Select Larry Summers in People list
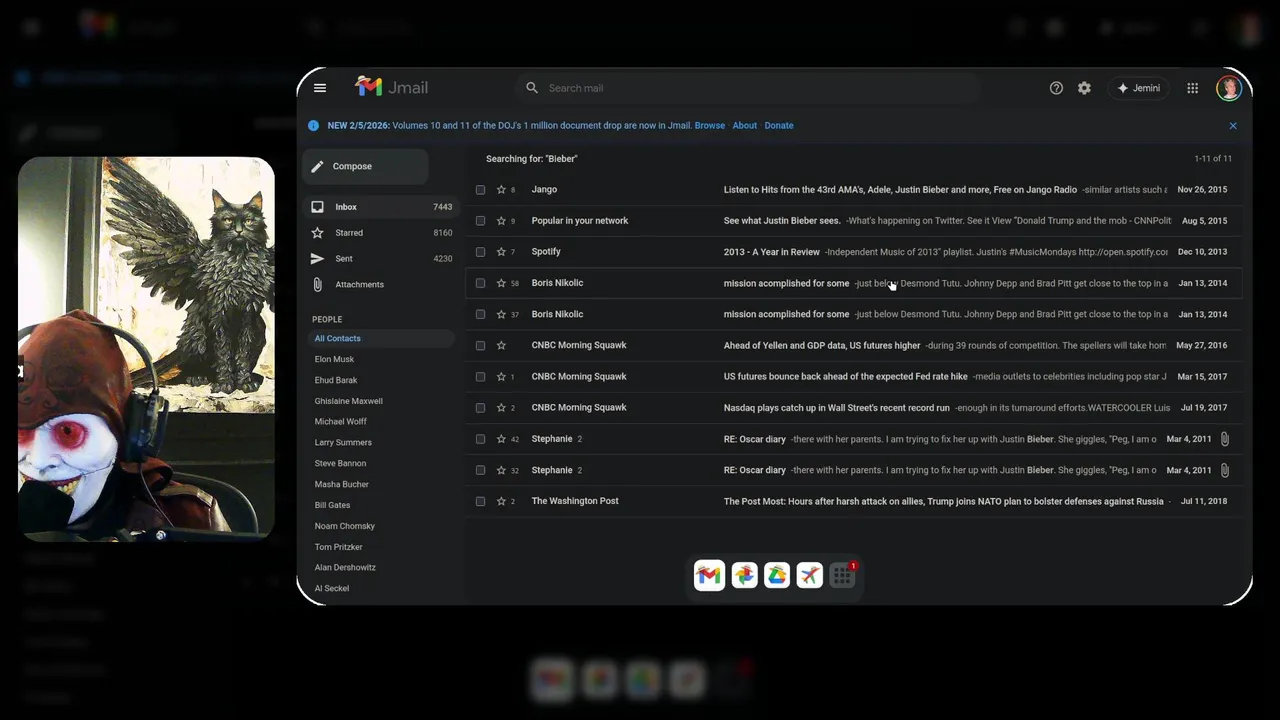 click(343, 443)
